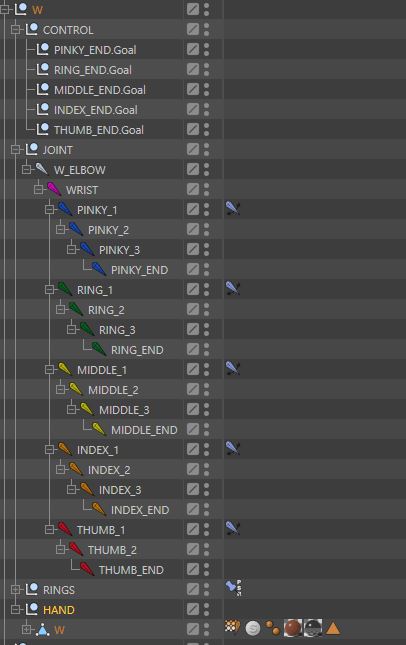Viewport: 406px width, 645px height.
Task: Select the HAND null object
Action: tap(59, 610)
